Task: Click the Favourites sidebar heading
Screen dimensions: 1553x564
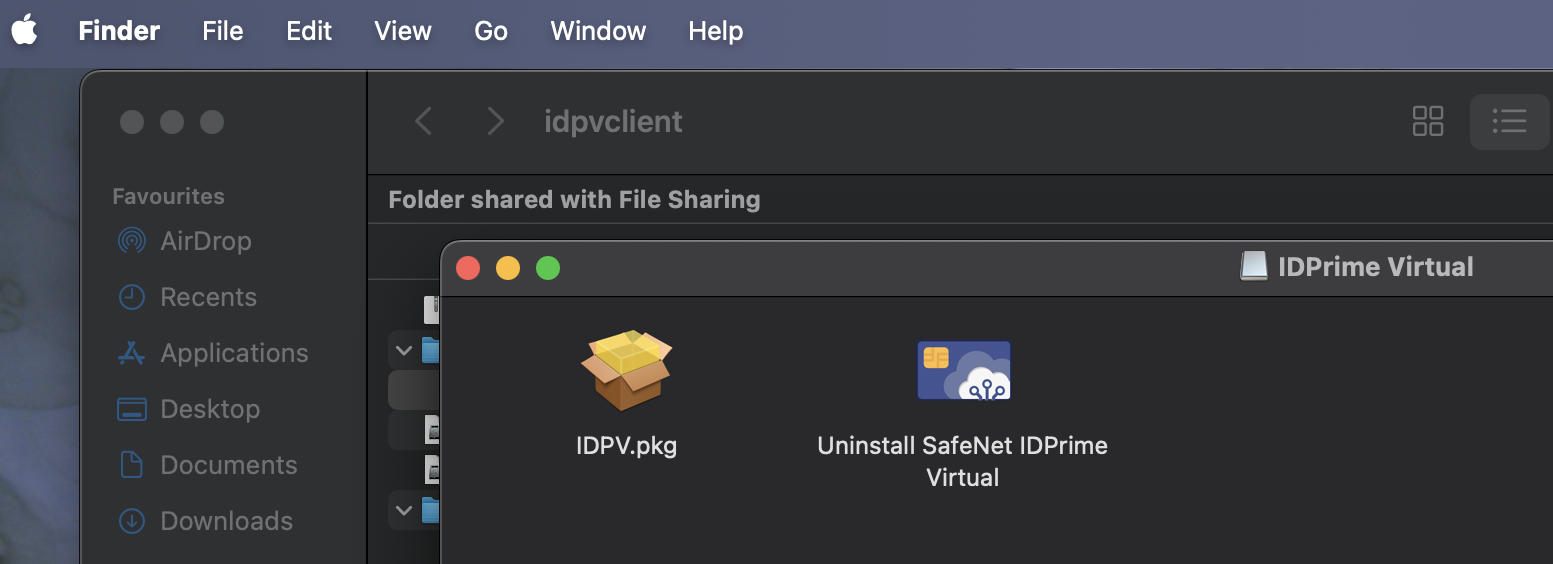Action: coord(168,196)
